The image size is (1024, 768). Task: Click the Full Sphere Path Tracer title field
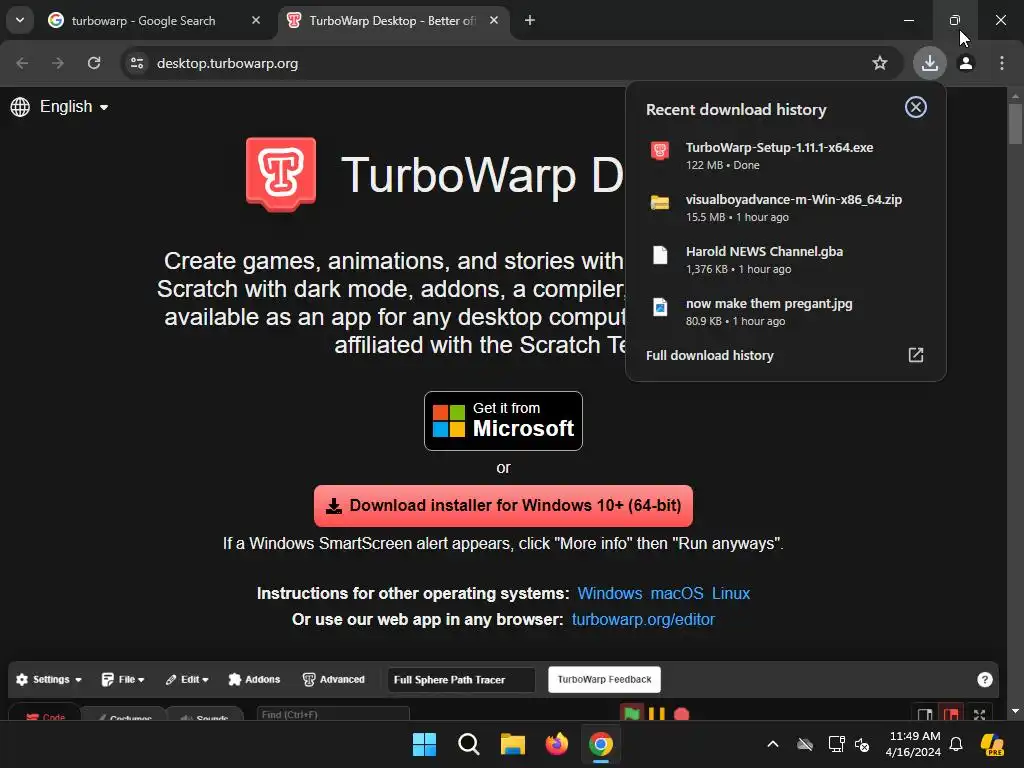coord(461,679)
